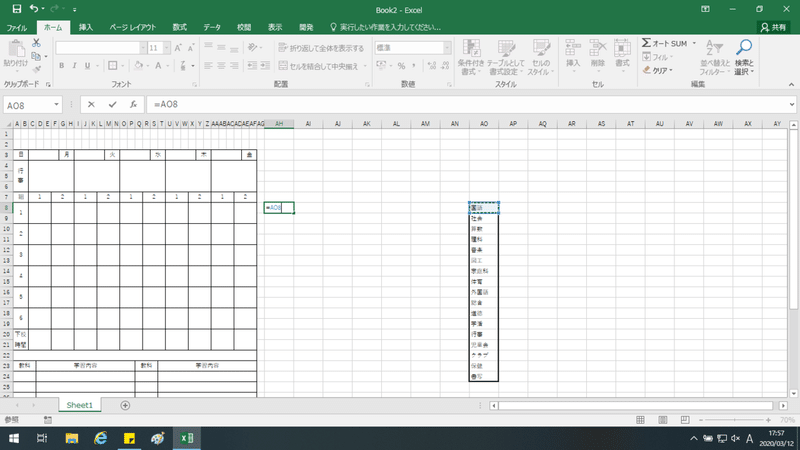The image size is (800, 450).
Task: Align text right
Action: click(x=234, y=66)
